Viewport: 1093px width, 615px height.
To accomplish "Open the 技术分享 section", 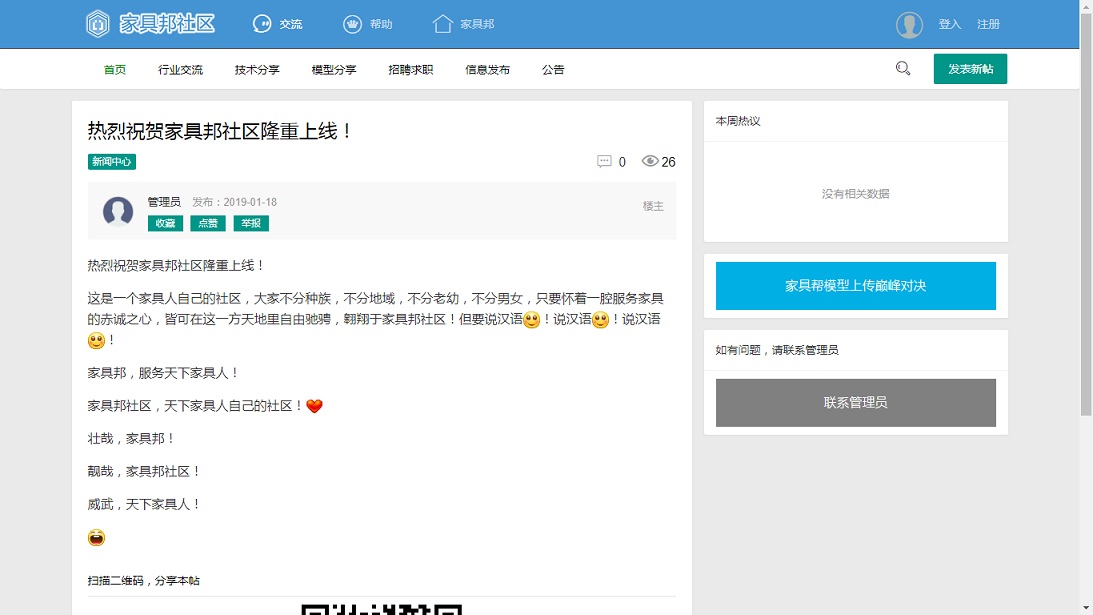I will click(257, 70).
